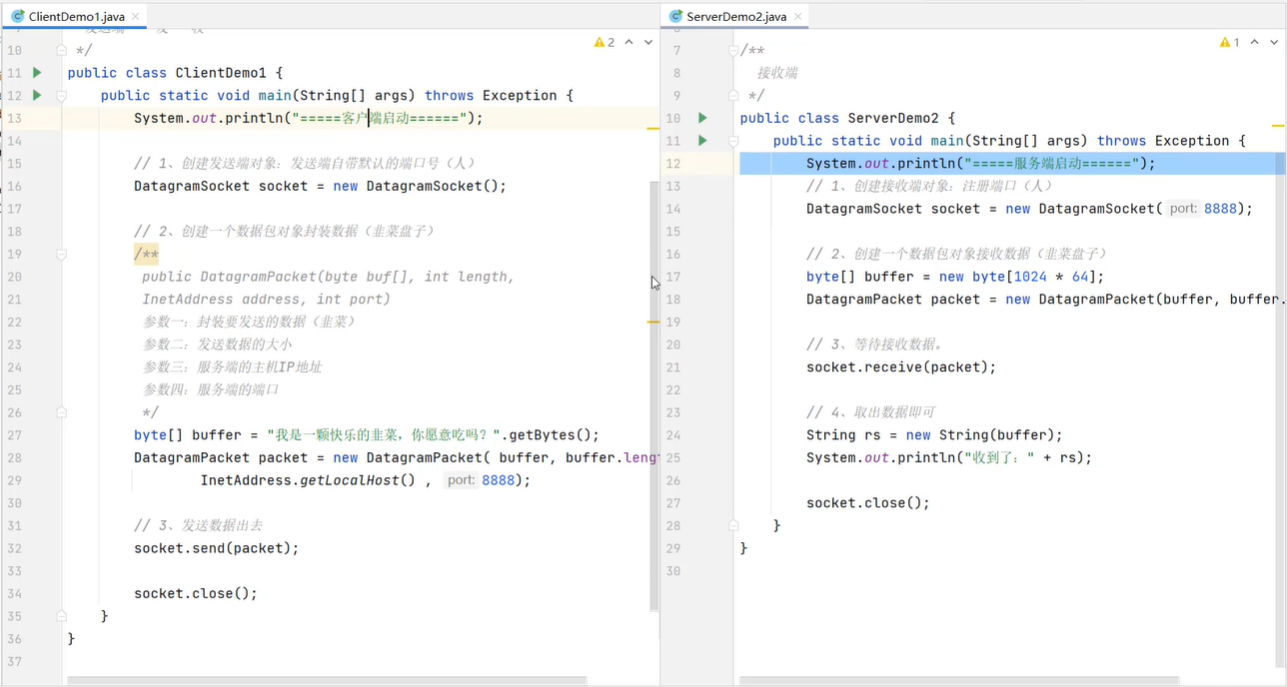Go to previous highlighted problem in ServerDemo2
The width and height of the screenshot is (1287, 687).
(1254, 43)
